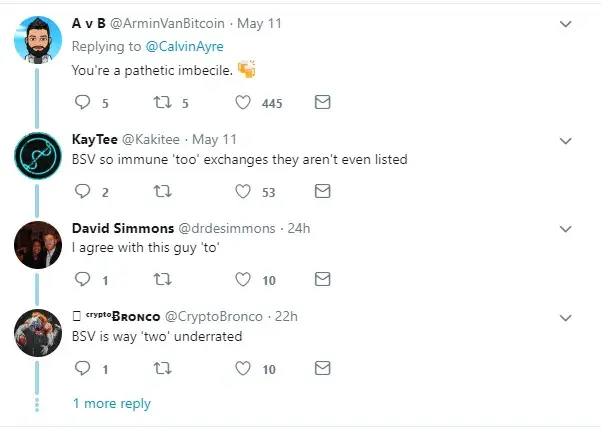This screenshot has height=427, width=601.
Task: View David Simmons' profile picture
Action: tap(39, 245)
